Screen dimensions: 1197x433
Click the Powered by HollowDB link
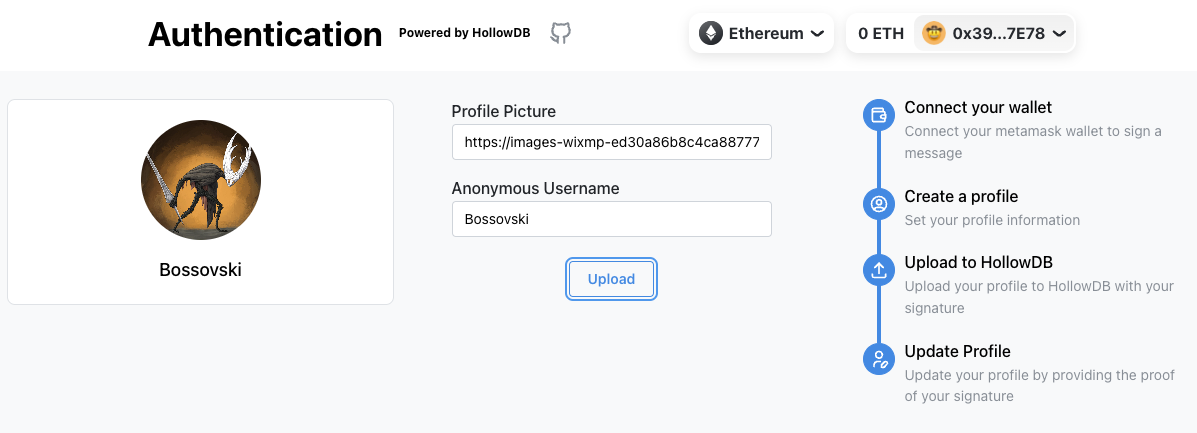coord(465,33)
